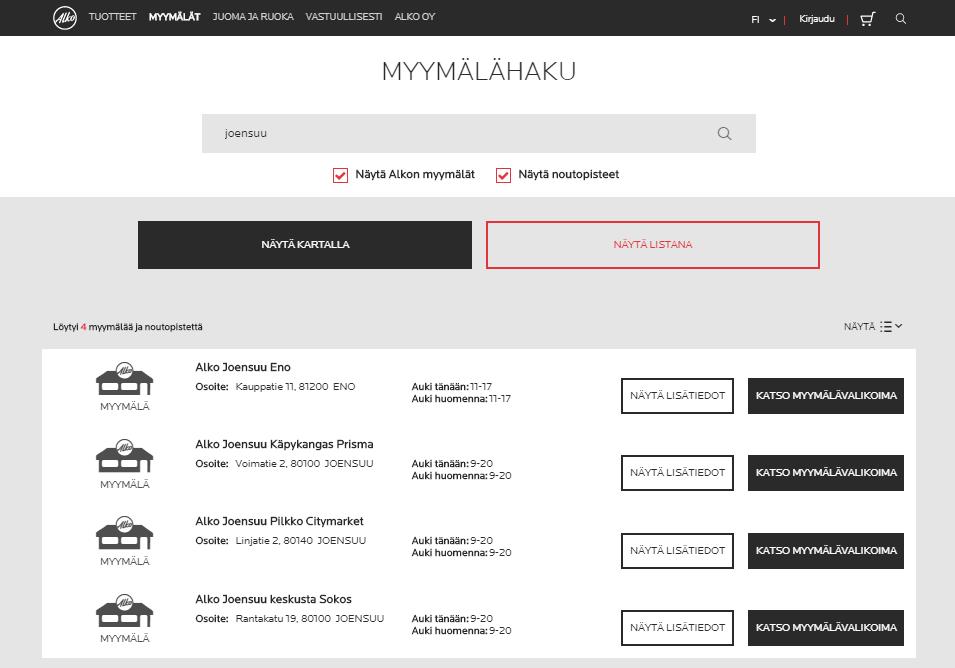
Task: Submit store search with magnifier icon
Action: [724, 133]
